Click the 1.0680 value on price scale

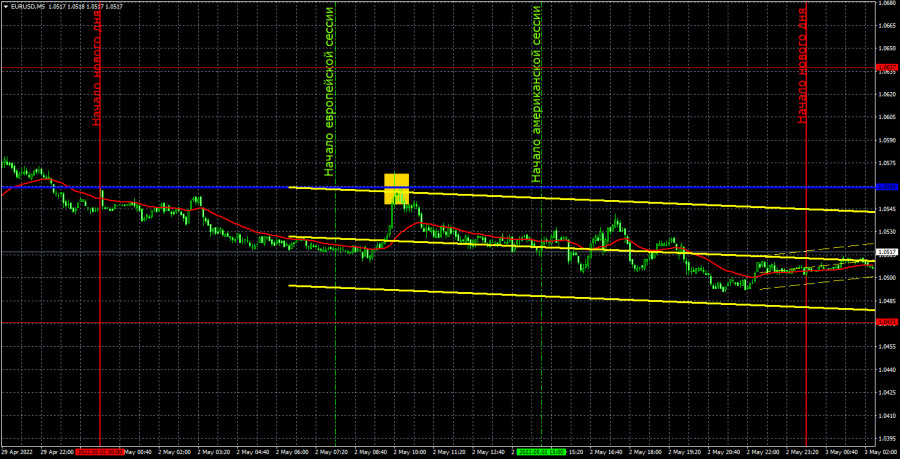pyautogui.click(x=886, y=3)
